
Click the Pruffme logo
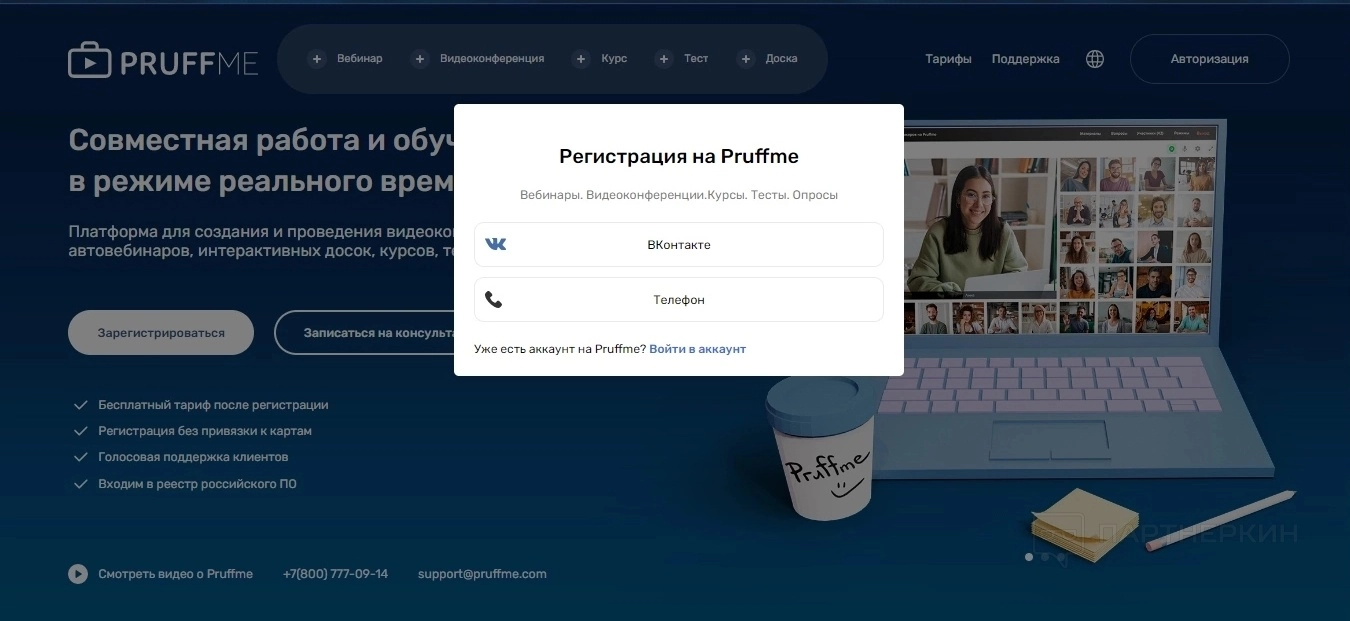click(x=163, y=61)
